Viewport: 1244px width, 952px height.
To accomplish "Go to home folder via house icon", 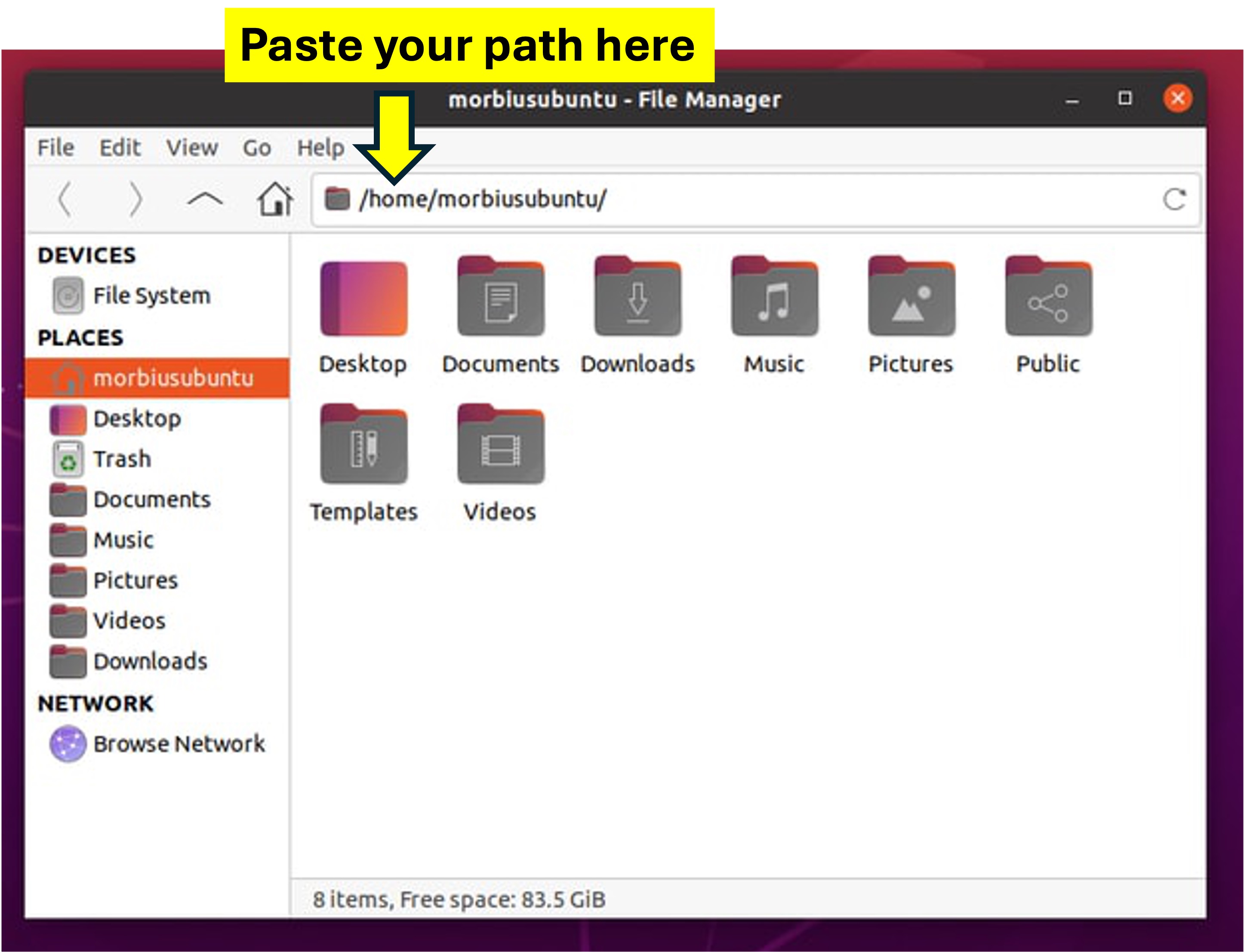I will (275, 199).
